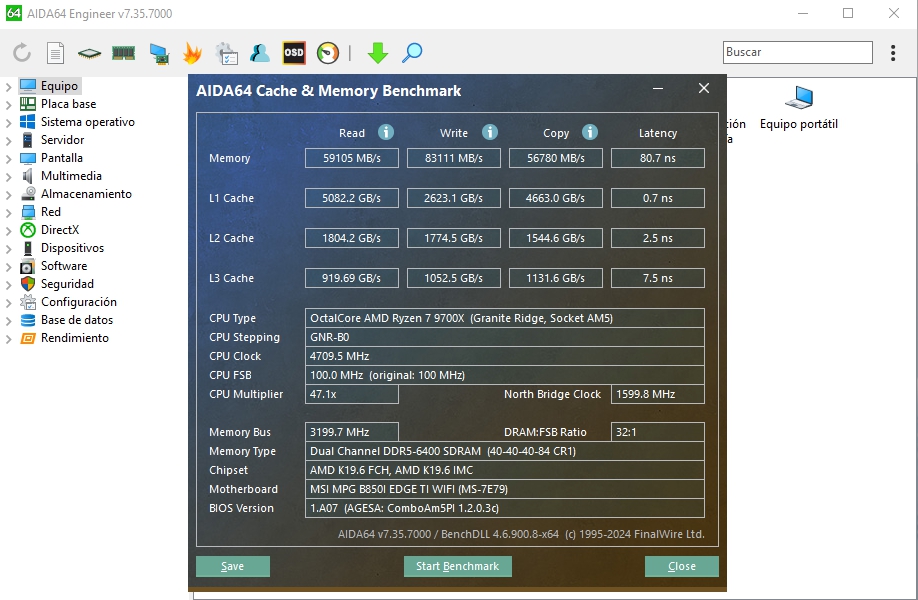Select Placa base in the tree
The height and width of the screenshot is (600, 918).
coord(68,104)
